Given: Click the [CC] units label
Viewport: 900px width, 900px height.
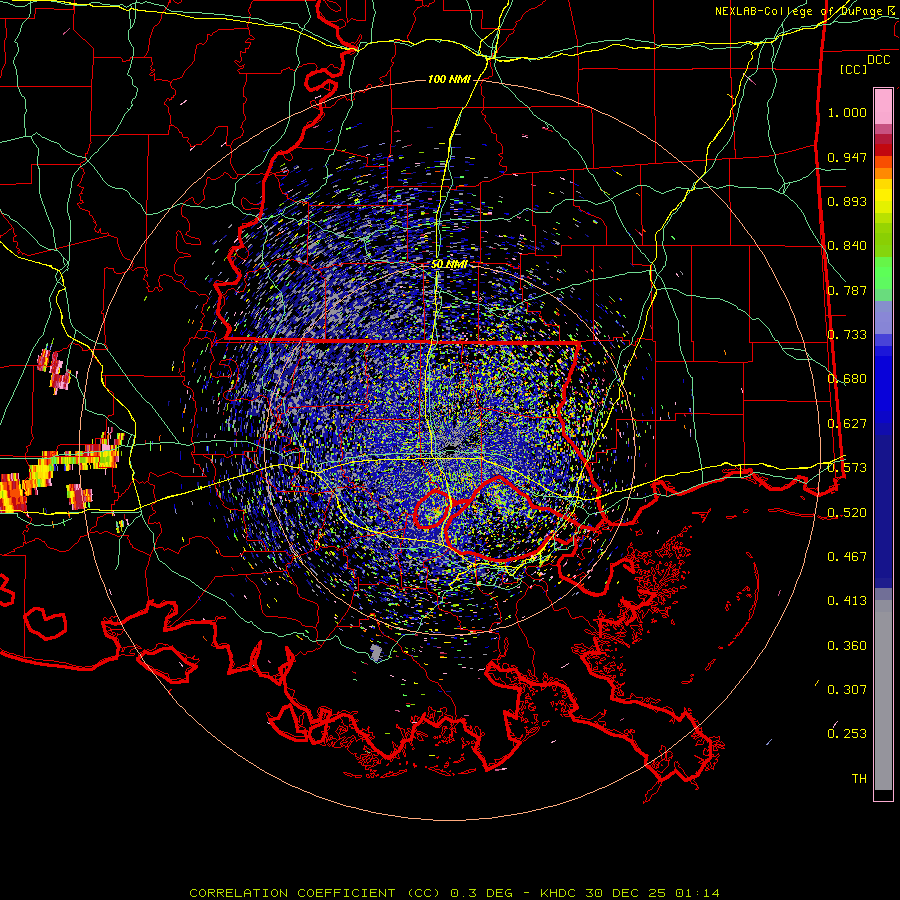Looking at the screenshot, I should (x=854, y=69).
